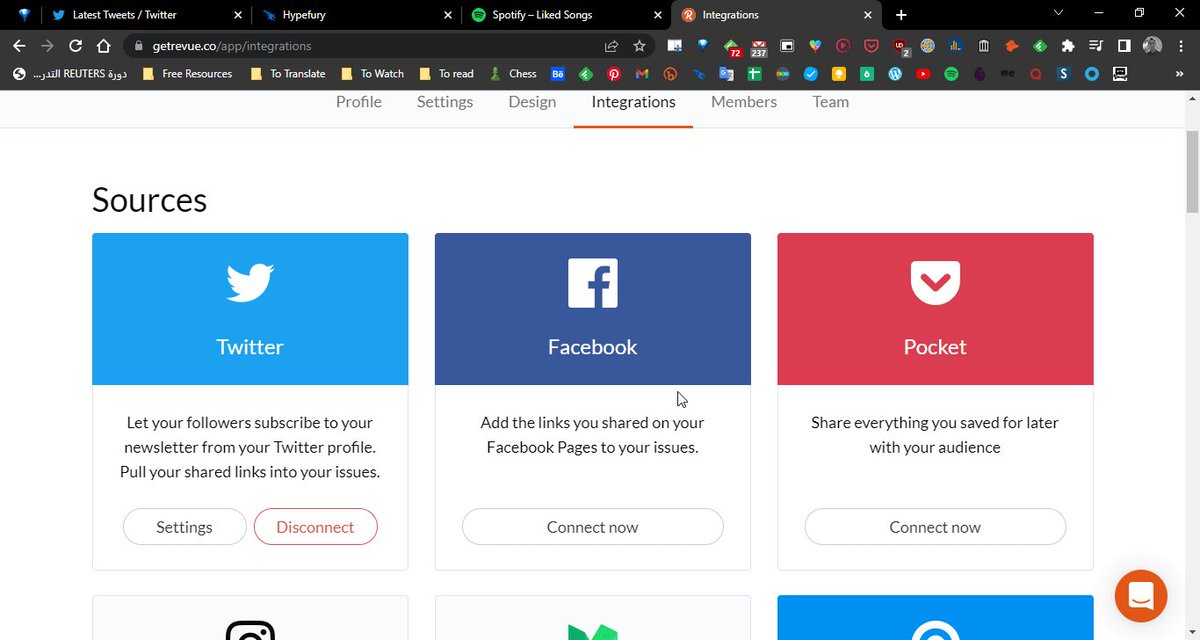Switch to the Design tab
1200x640 pixels.
(532, 102)
